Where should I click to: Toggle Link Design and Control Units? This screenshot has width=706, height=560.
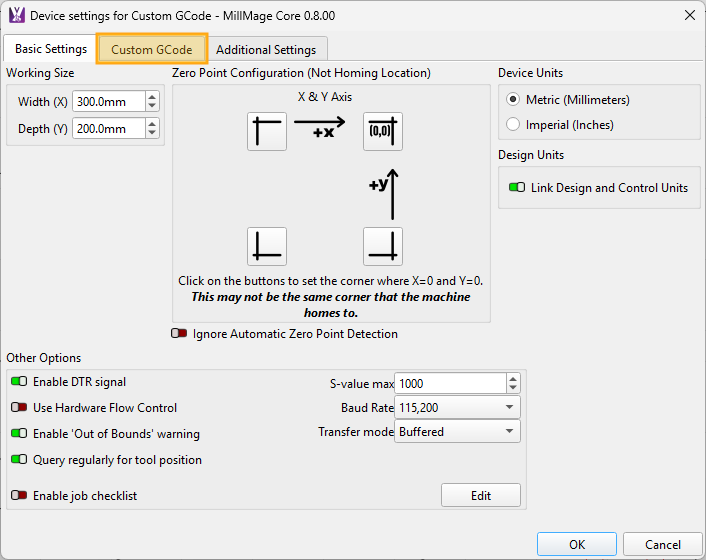coord(517,188)
